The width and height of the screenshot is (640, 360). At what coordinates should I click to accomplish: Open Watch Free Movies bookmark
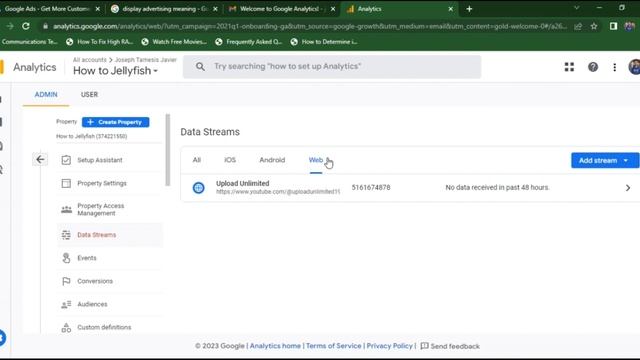tap(174, 42)
